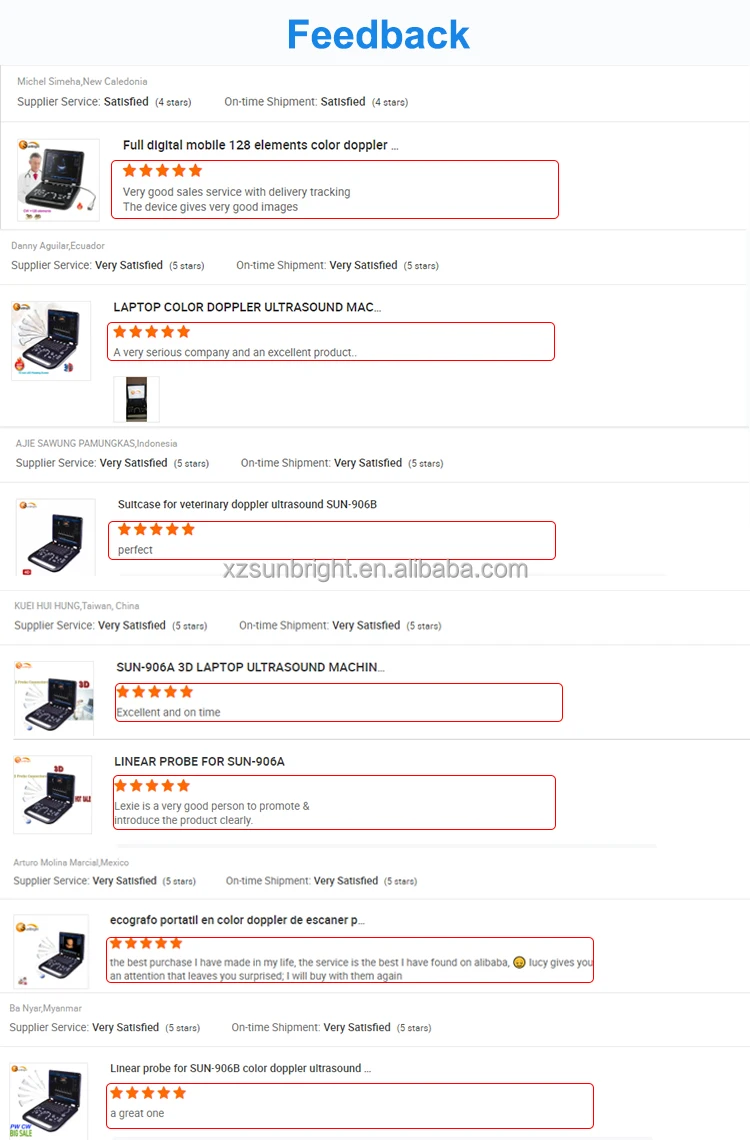View the small review photo under Danny Aguilar's review
Viewport: 750px width, 1140px height.
[137, 399]
